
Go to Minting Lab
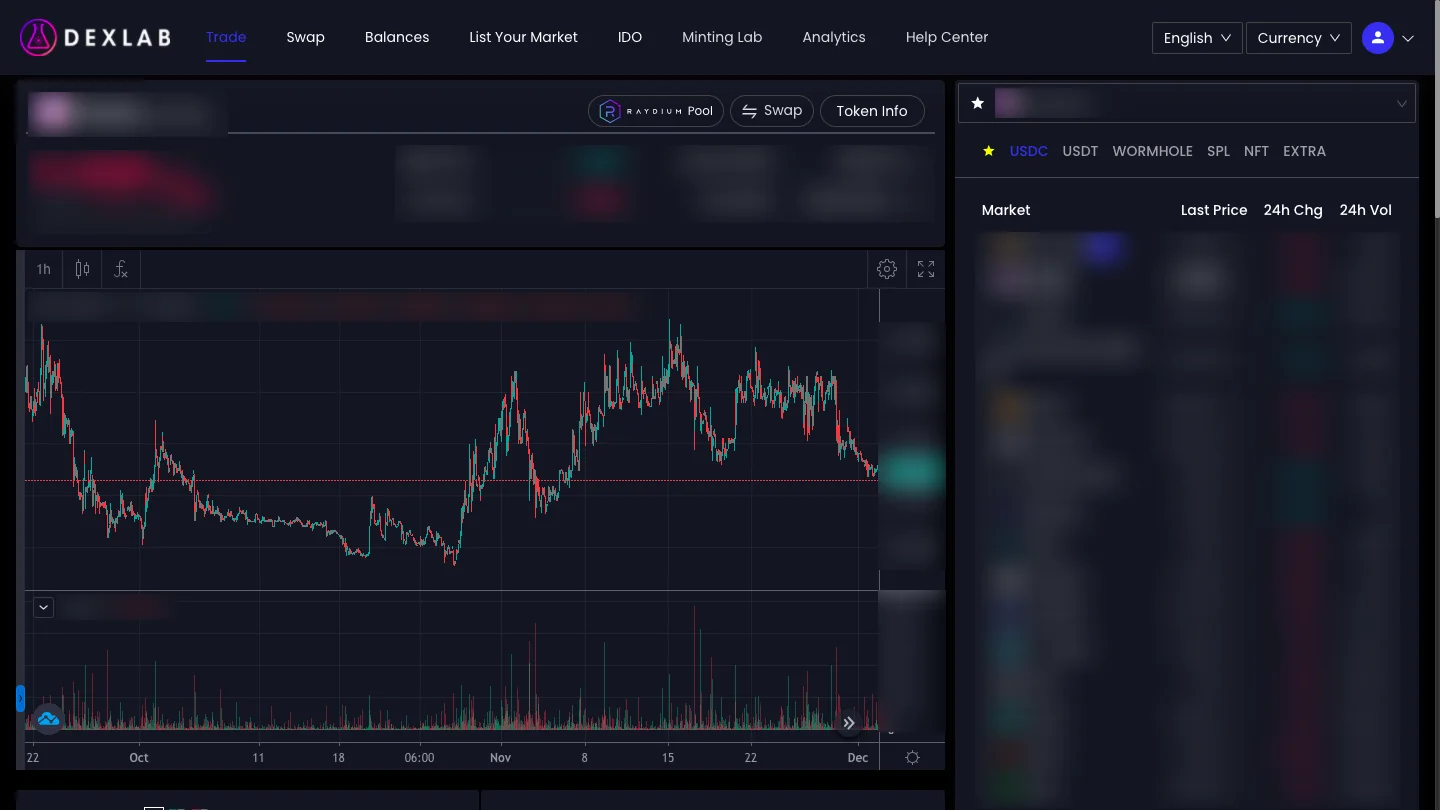[722, 37]
